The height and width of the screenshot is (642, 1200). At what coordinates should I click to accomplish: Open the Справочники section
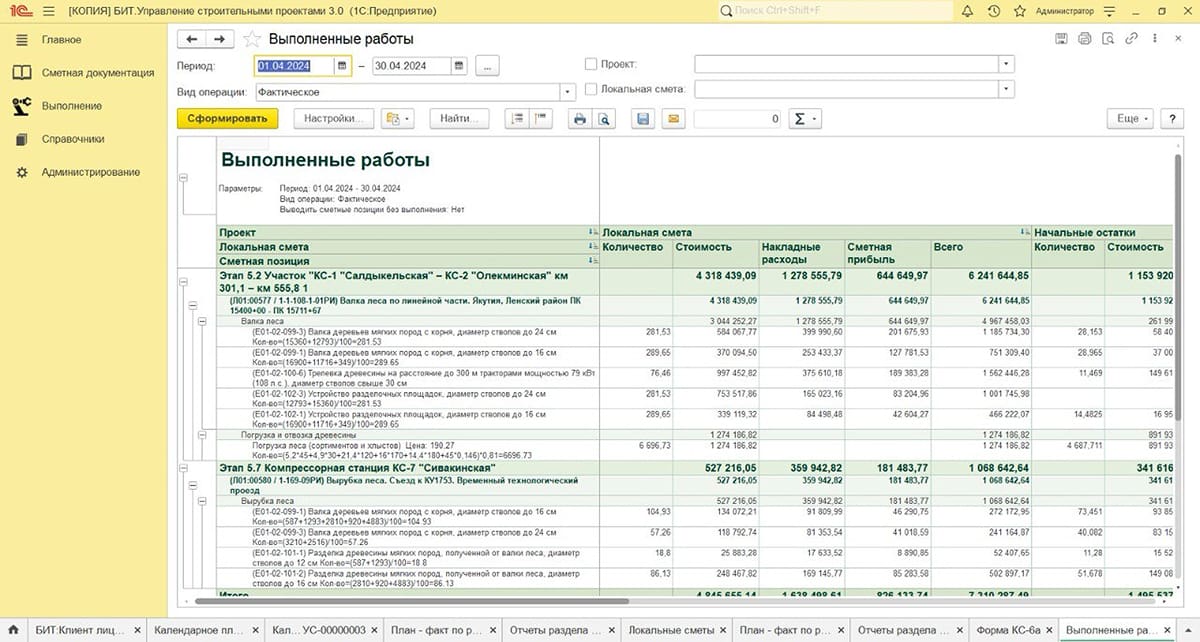coord(73,139)
